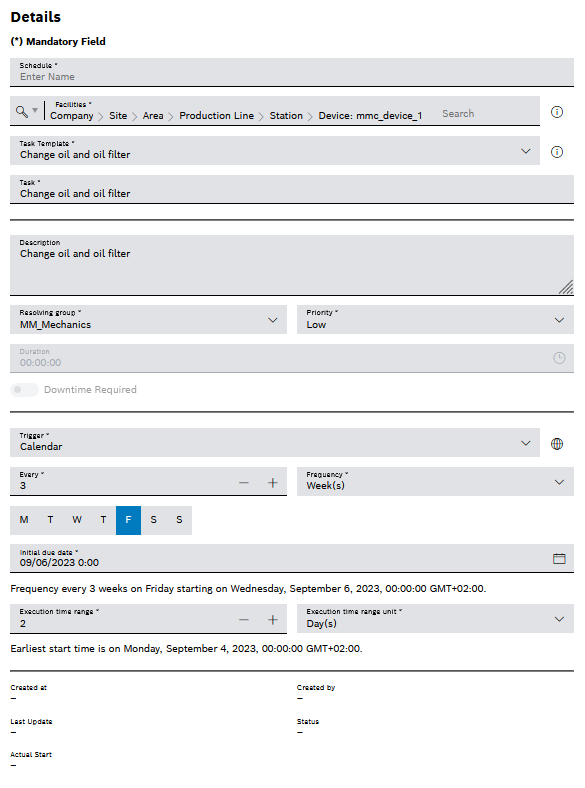
Task: Click the 'Frequency every 3 weeks' summary text
Action: pos(248,588)
